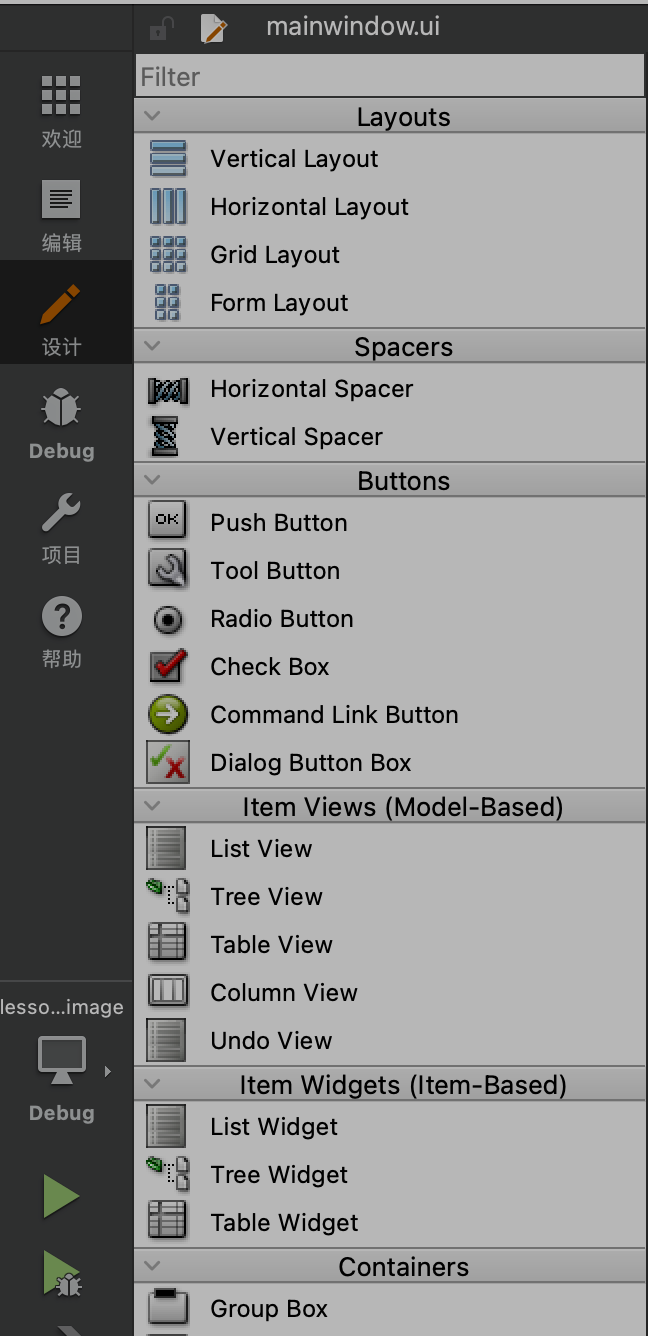The image size is (648, 1336).
Task: Select the Tree View widget icon
Action: tap(168, 895)
